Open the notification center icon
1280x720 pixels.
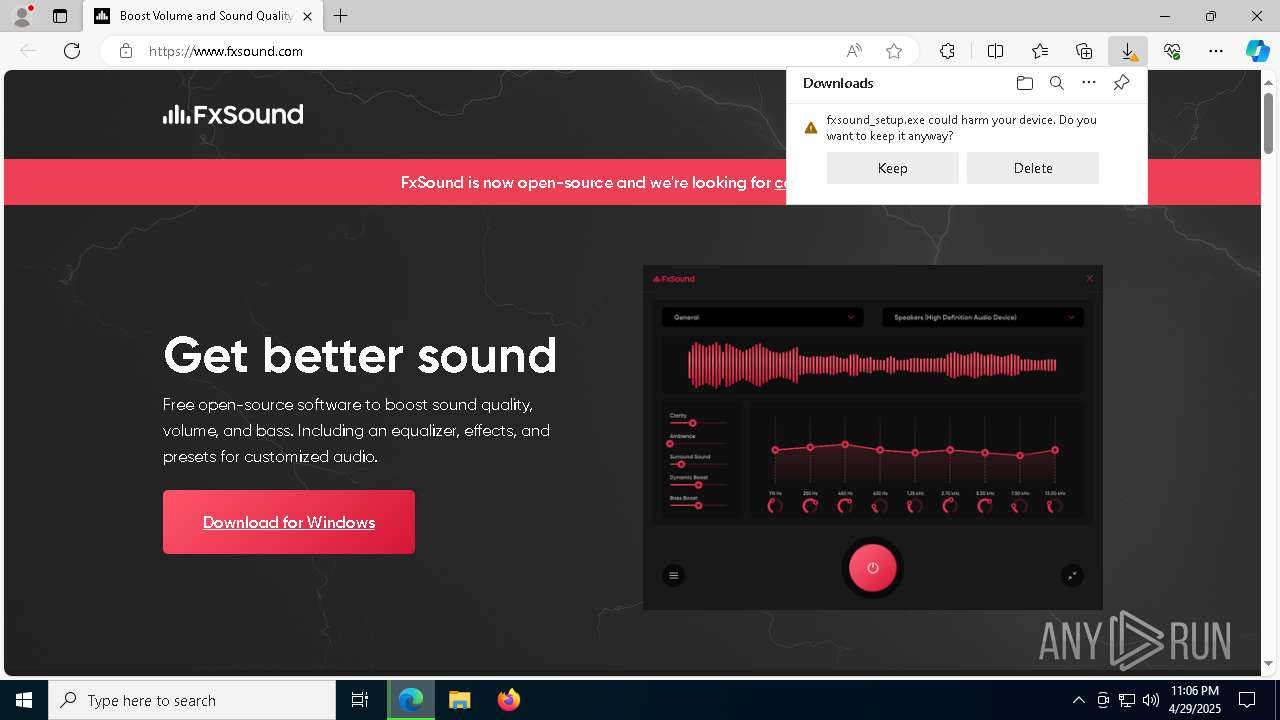tap(1247, 700)
